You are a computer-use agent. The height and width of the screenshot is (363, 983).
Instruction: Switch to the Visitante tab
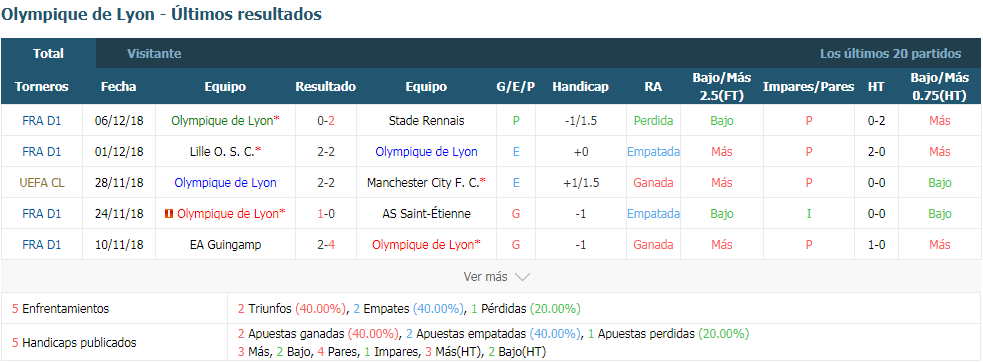pos(154,53)
